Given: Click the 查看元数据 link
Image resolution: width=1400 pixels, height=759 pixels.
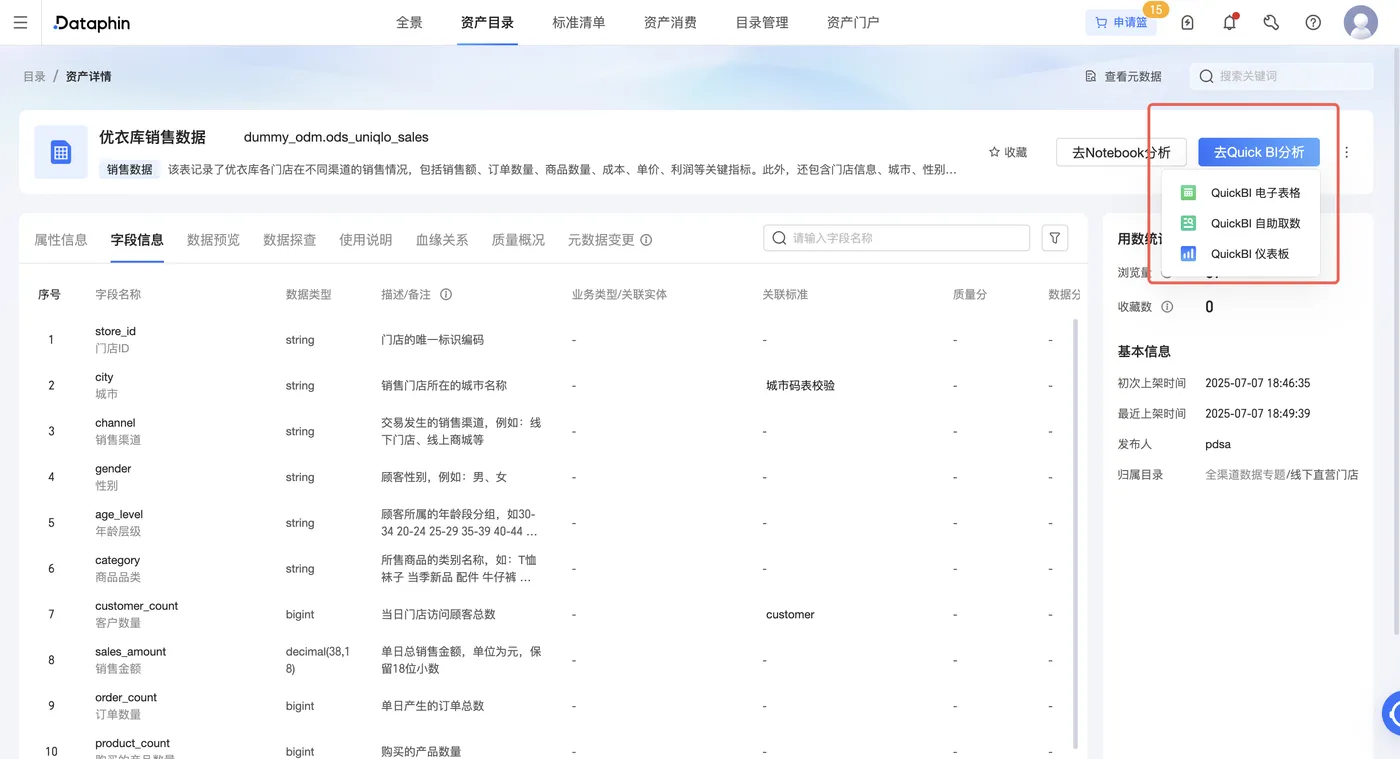Looking at the screenshot, I should coord(1124,76).
